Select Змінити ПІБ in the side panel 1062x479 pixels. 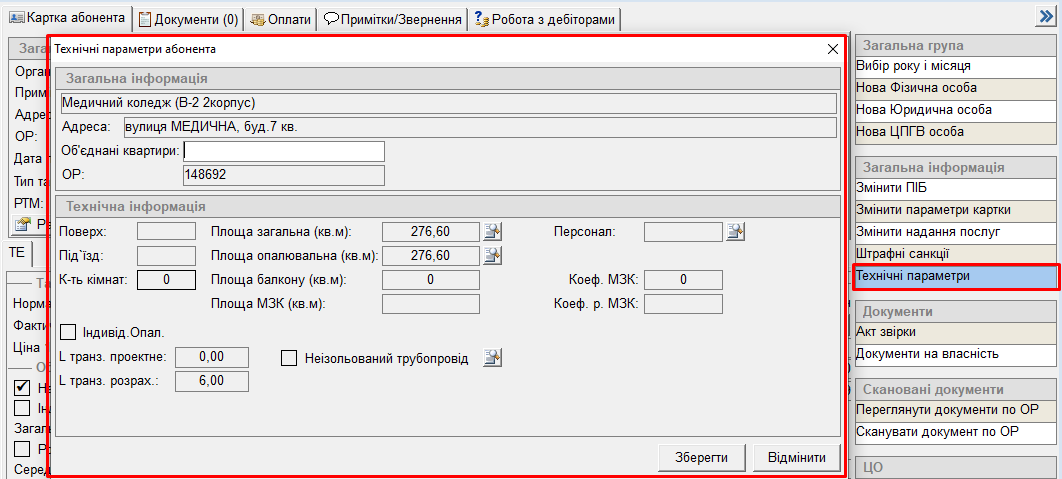pos(955,188)
